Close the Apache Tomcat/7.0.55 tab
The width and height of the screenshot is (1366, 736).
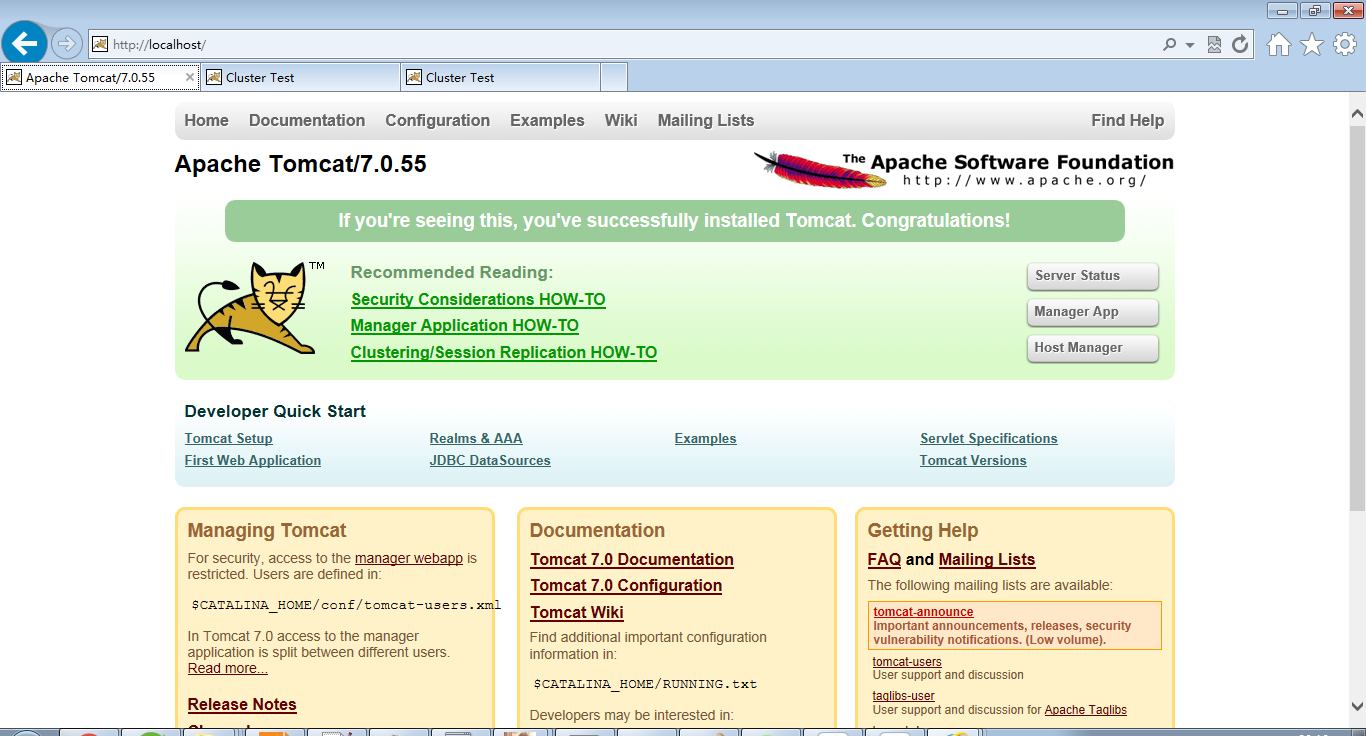pyautogui.click(x=190, y=77)
